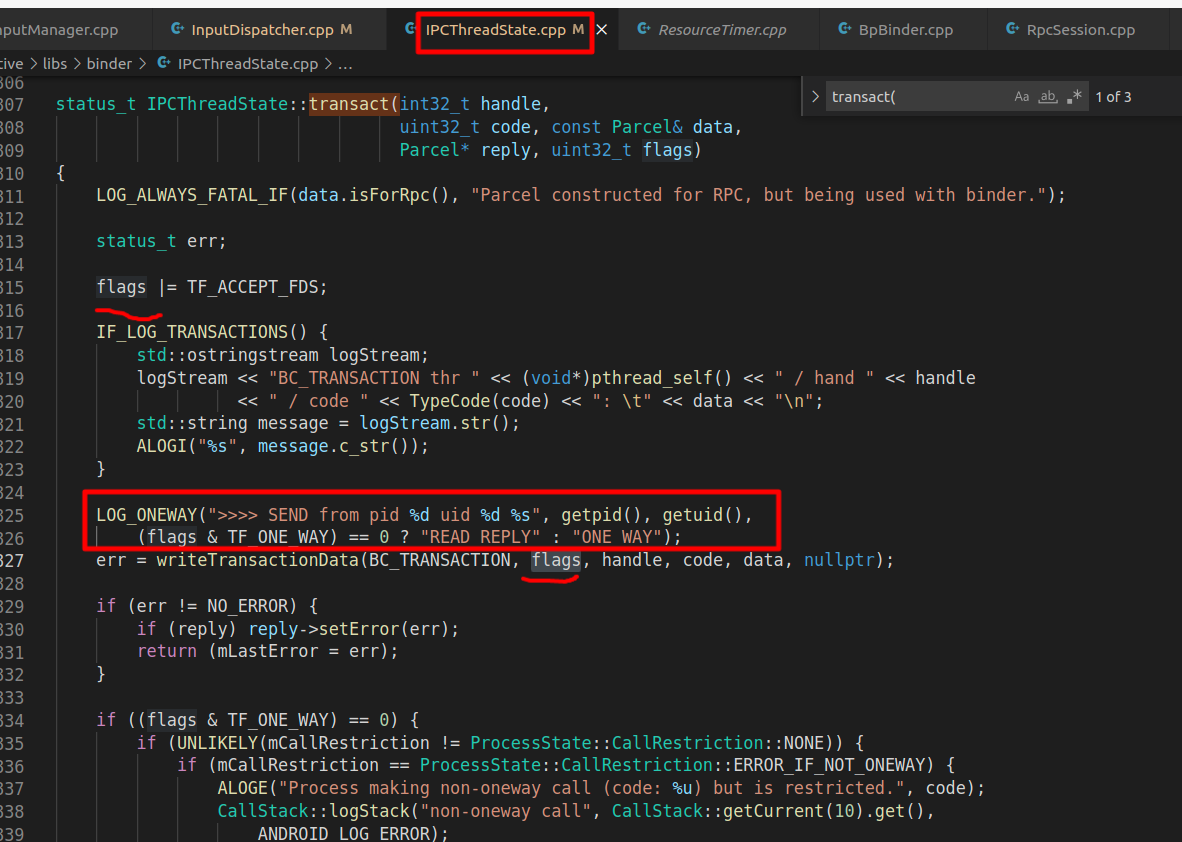Screen dimensions: 1182x842
Task: Click the C++ icon in the breadcrumb path
Action: click(163, 63)
